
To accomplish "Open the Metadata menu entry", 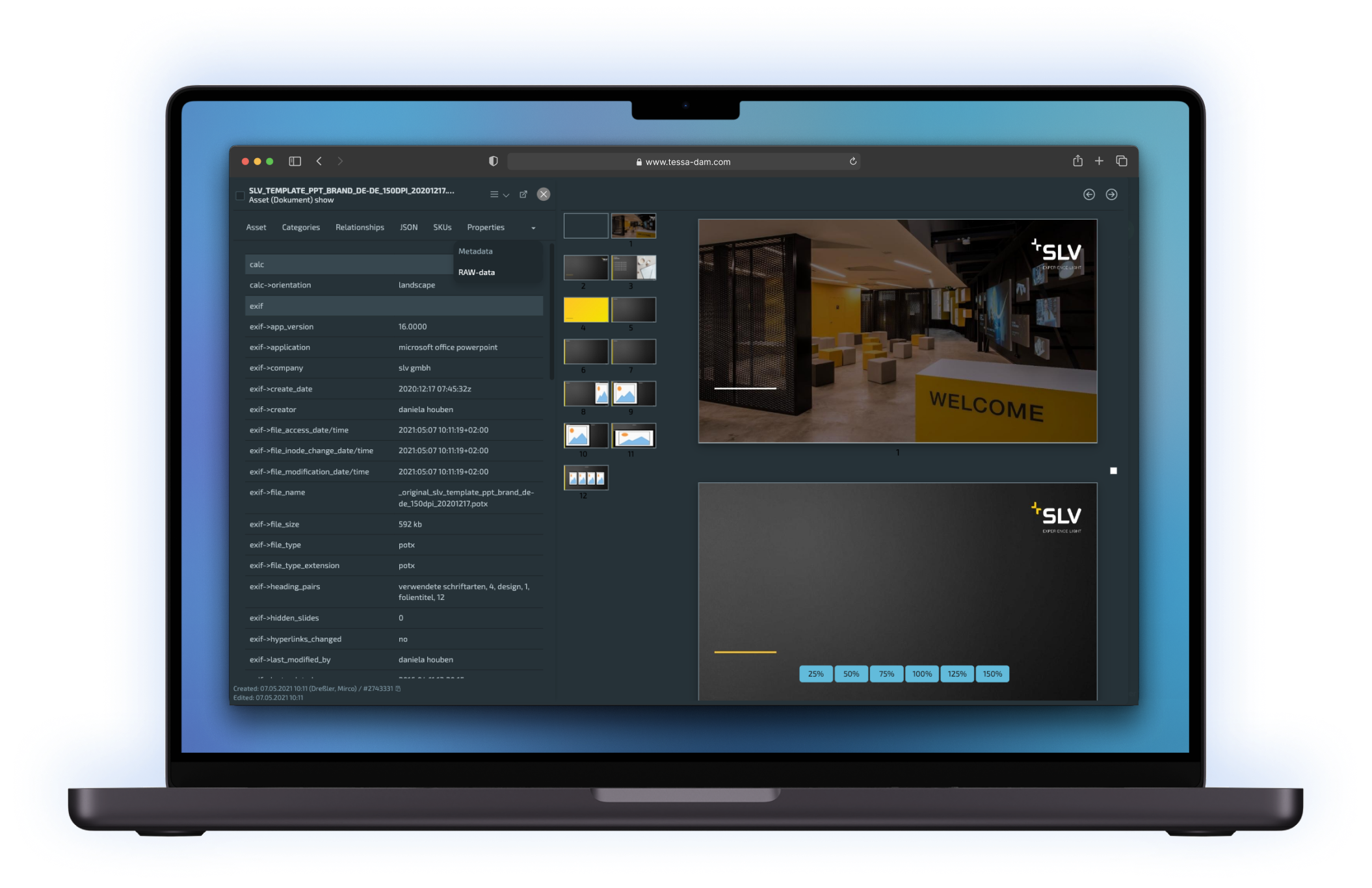I will point(475,251).
